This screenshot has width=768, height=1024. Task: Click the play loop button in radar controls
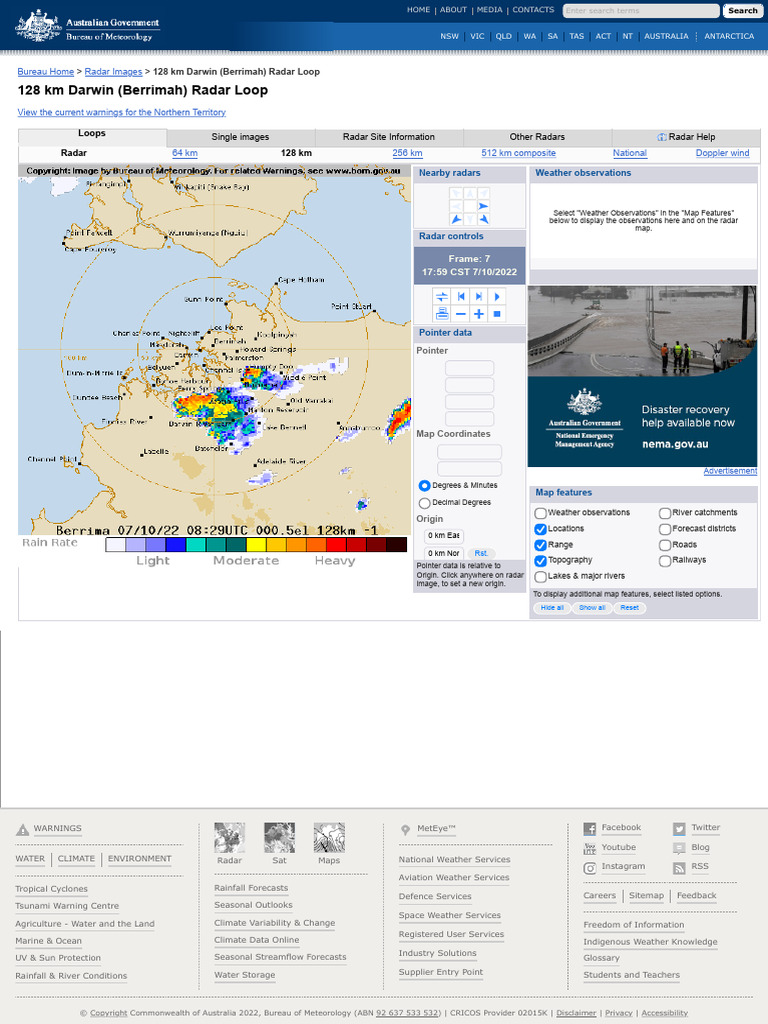(497, 297)
